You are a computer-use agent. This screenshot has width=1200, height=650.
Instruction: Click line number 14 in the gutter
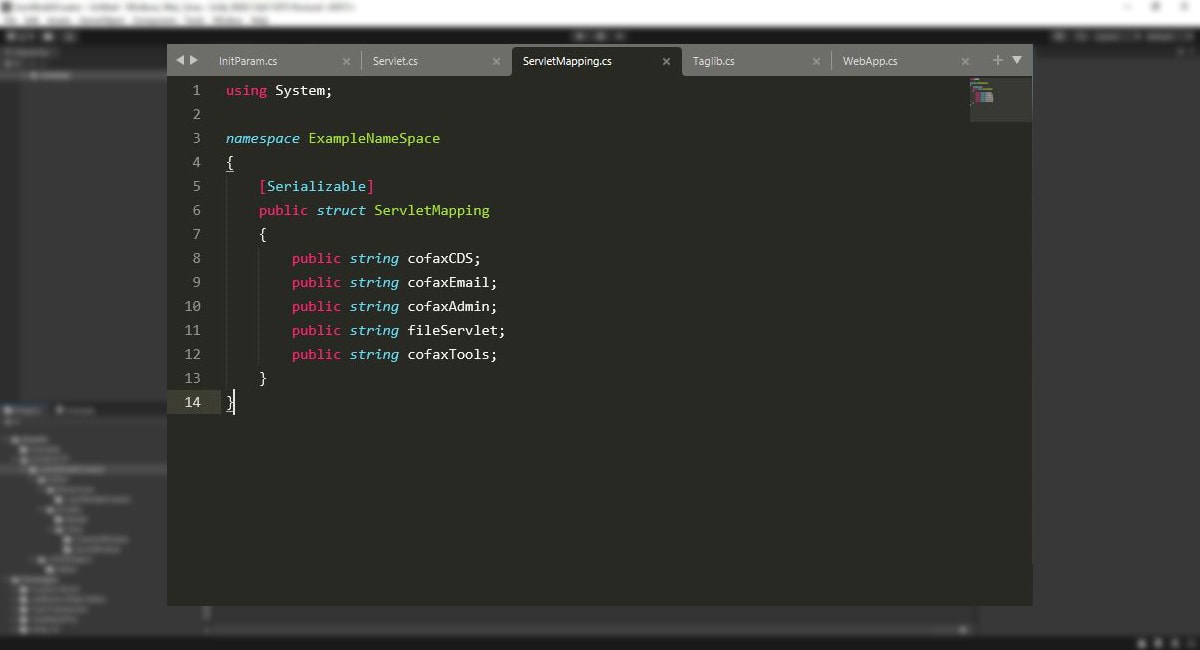tap(192, 402)
